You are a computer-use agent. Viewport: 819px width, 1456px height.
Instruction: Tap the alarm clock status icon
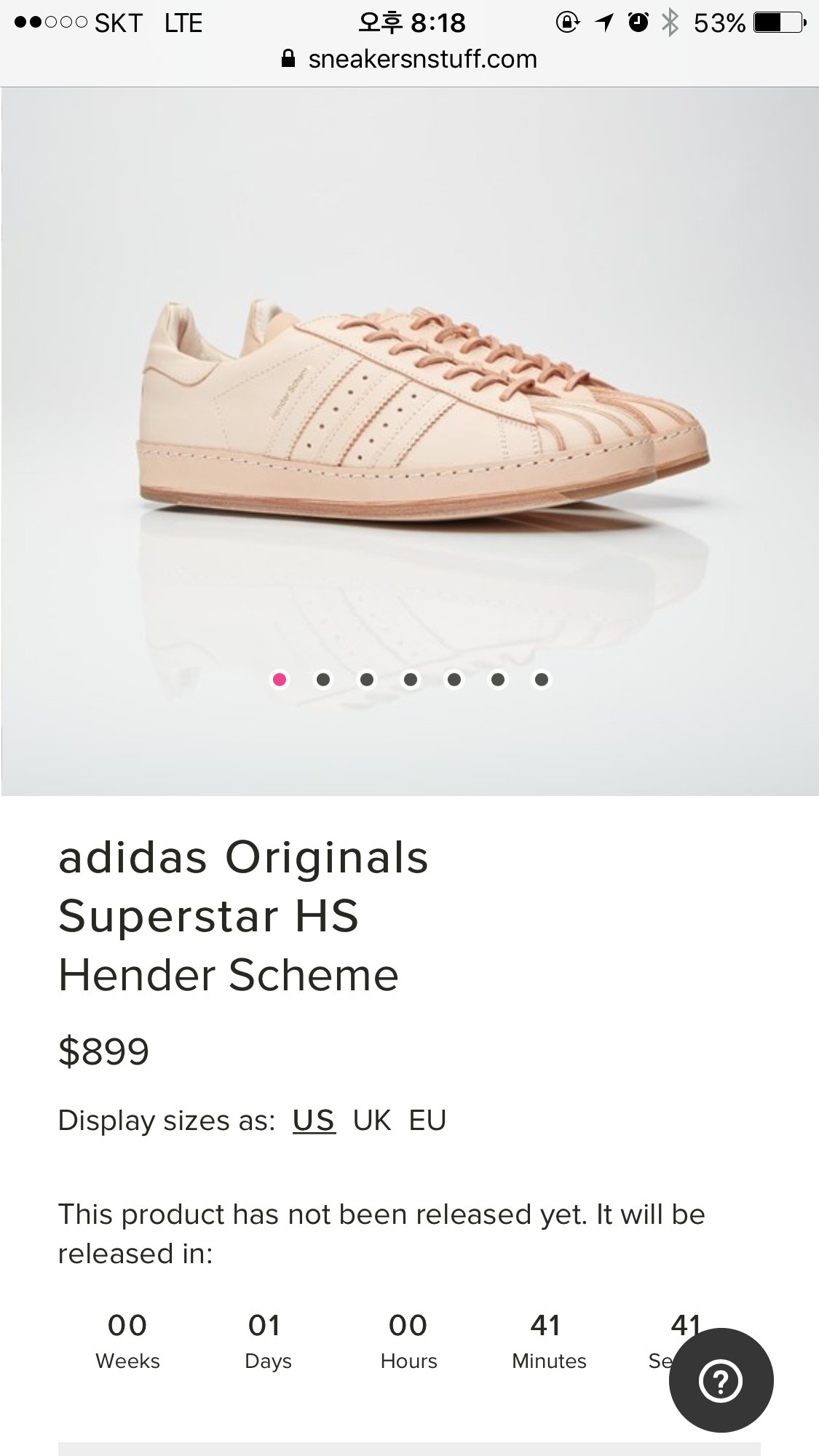tap(638, 23)
